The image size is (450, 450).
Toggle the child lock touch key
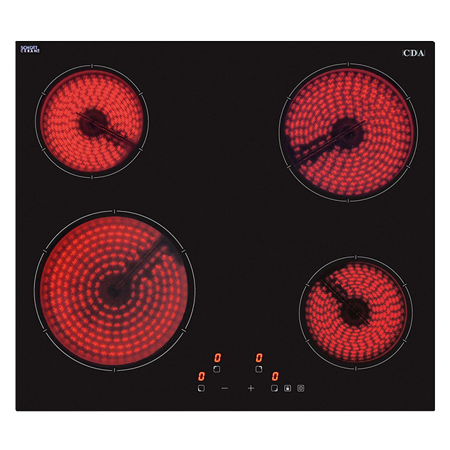pyautogui.click(x=301, y=388)
